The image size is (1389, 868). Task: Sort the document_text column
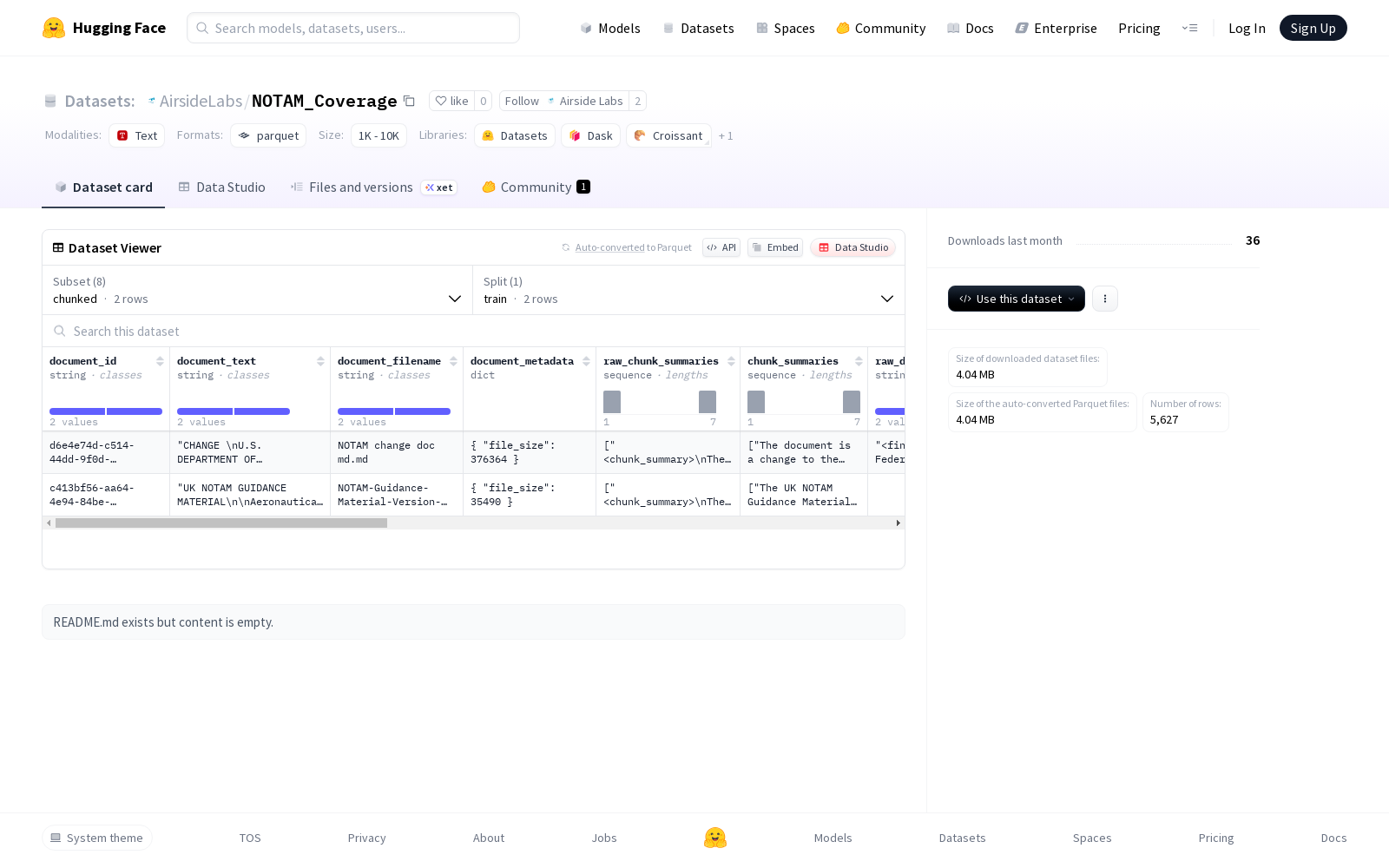click(x=320, y=361)
